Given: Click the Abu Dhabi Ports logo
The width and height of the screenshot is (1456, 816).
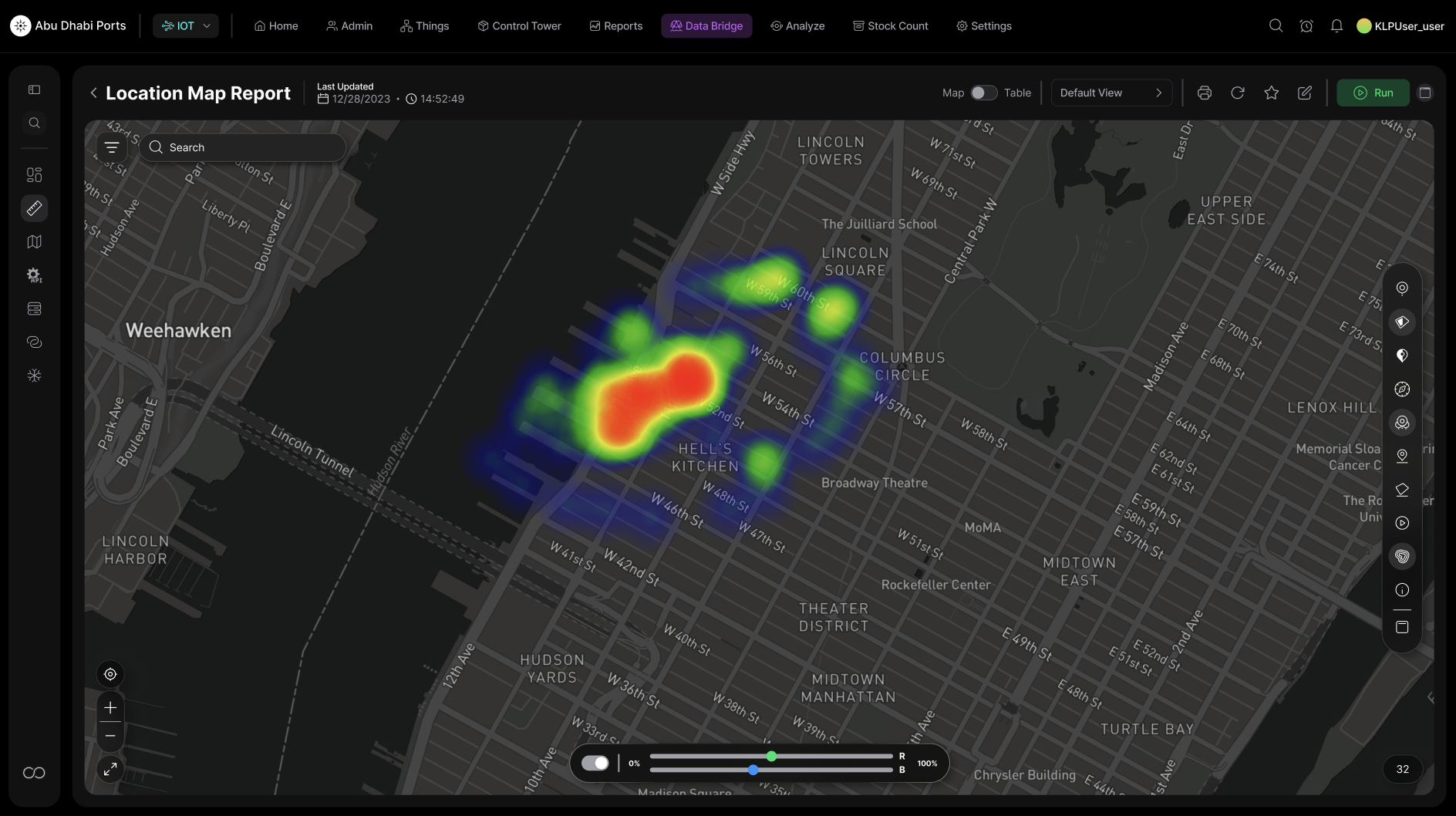Looking at the screenshot, I should click(x=68, y=25).
